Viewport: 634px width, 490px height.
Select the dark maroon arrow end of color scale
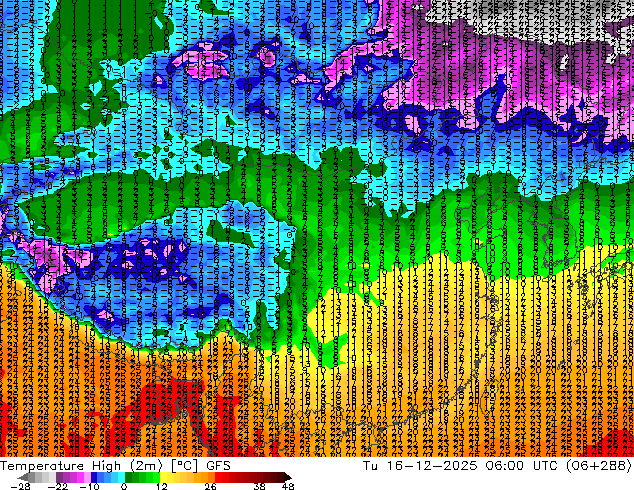(287, 477)
